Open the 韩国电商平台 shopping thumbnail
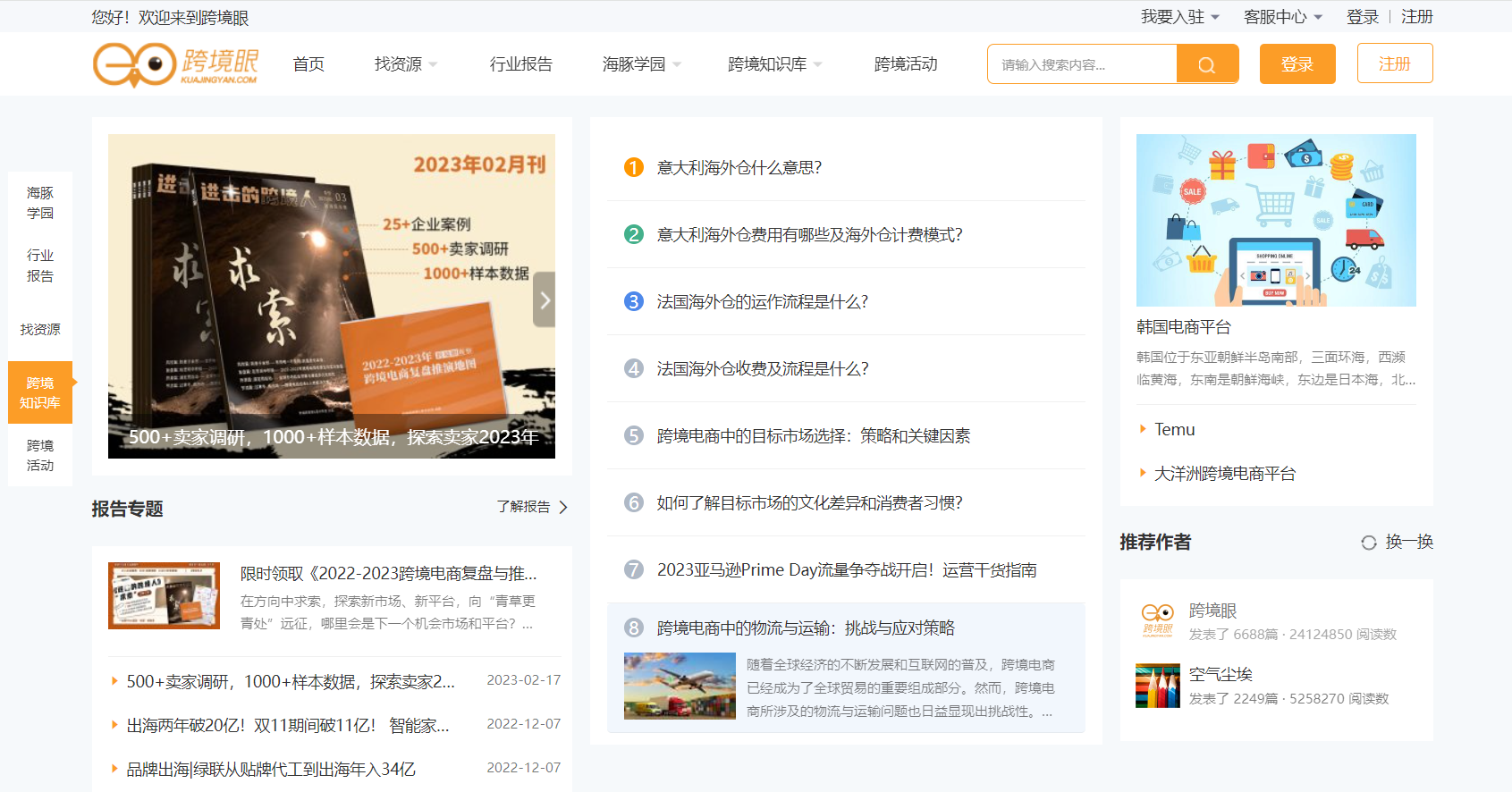Image resolution: width=1512 pixels, height=792 pixels. pos(1276,220)
